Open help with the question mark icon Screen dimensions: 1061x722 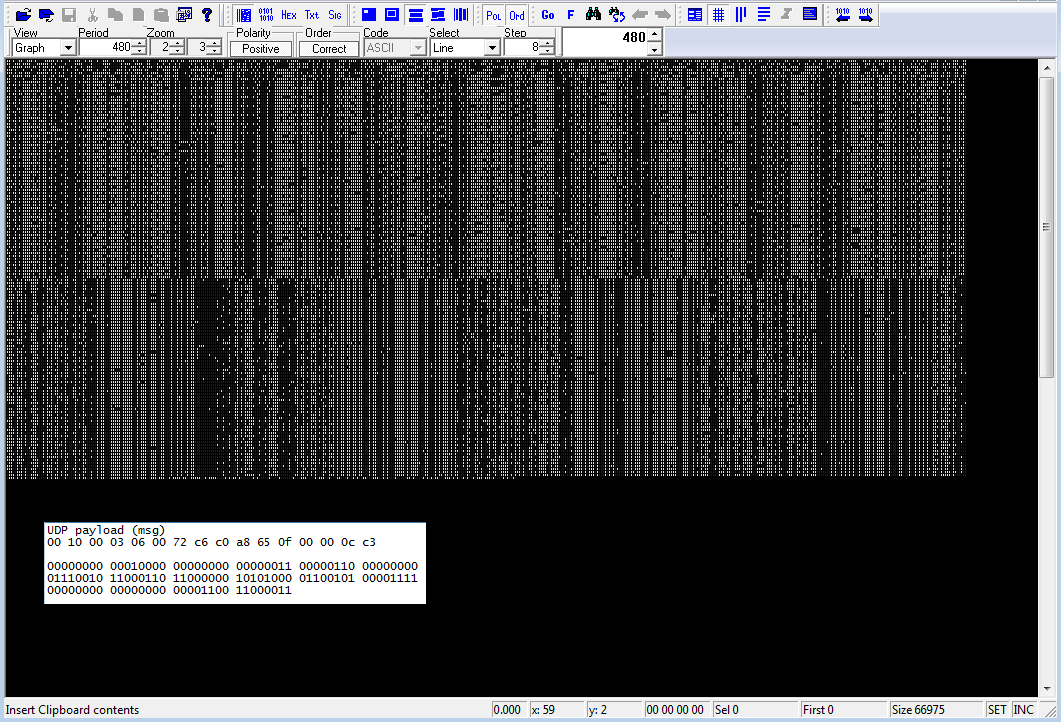[x=207, y=14]
